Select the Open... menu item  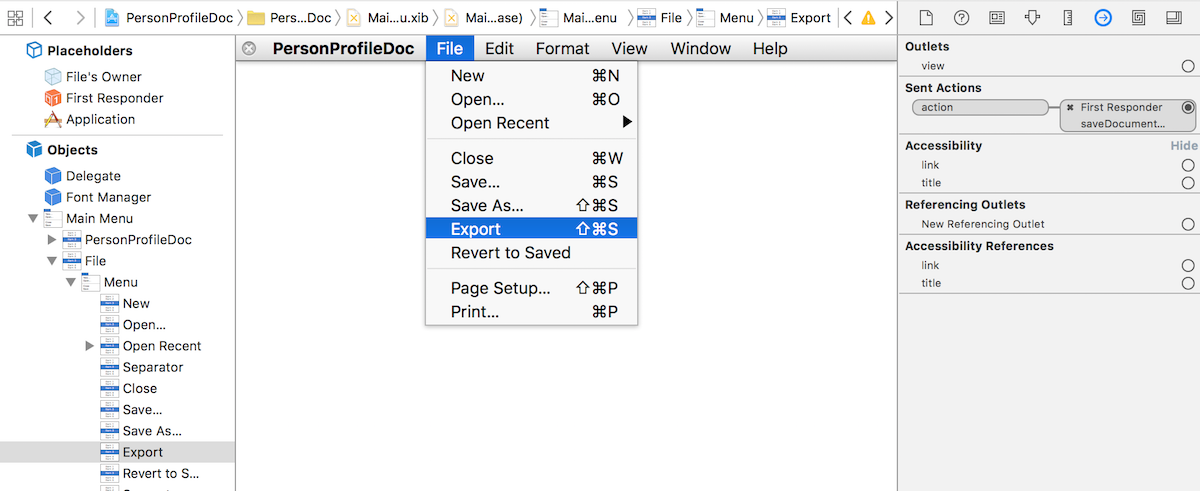coord(531,99)
